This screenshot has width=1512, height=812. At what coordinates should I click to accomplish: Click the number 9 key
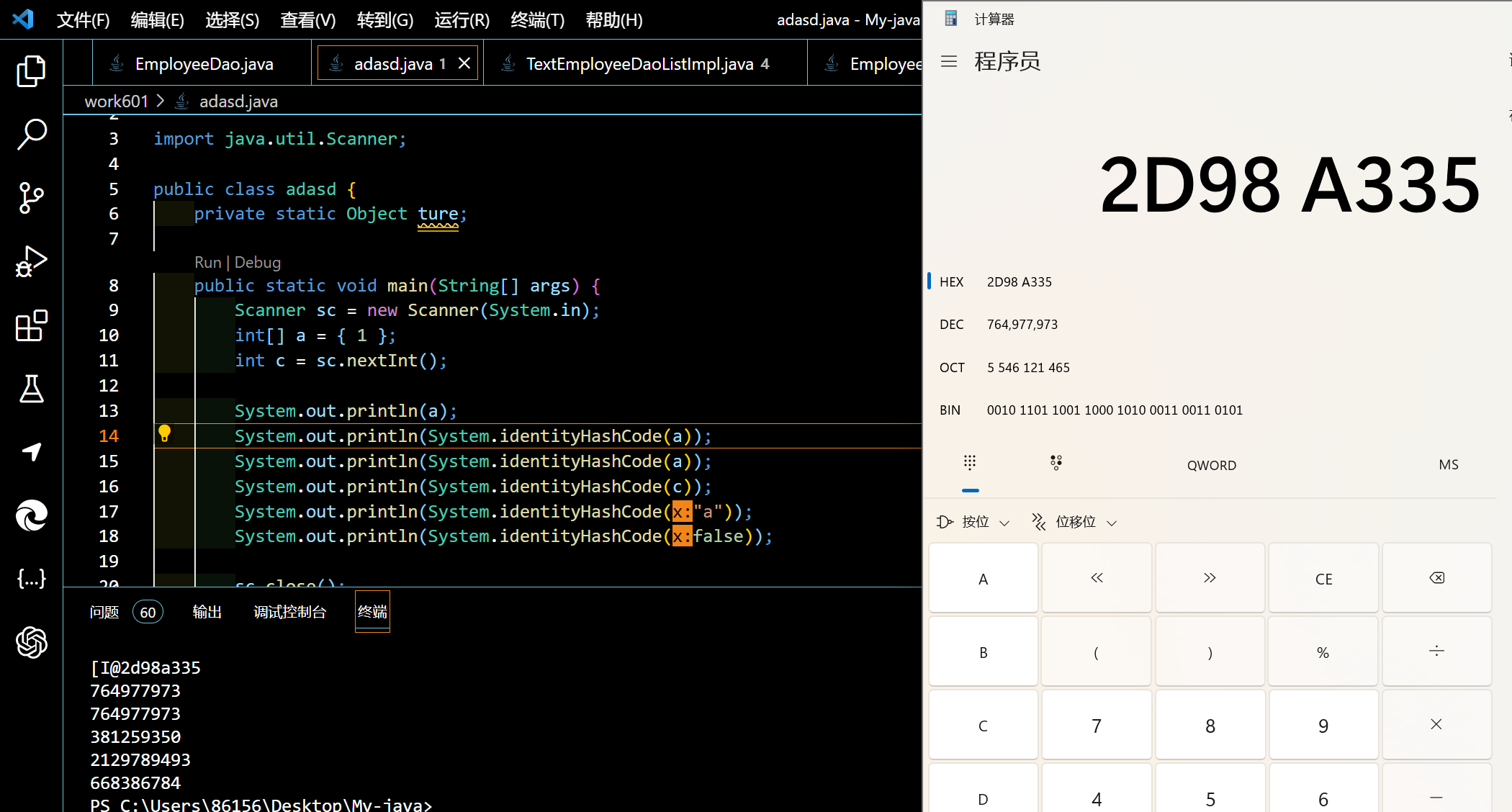(x=1323, y=725)
